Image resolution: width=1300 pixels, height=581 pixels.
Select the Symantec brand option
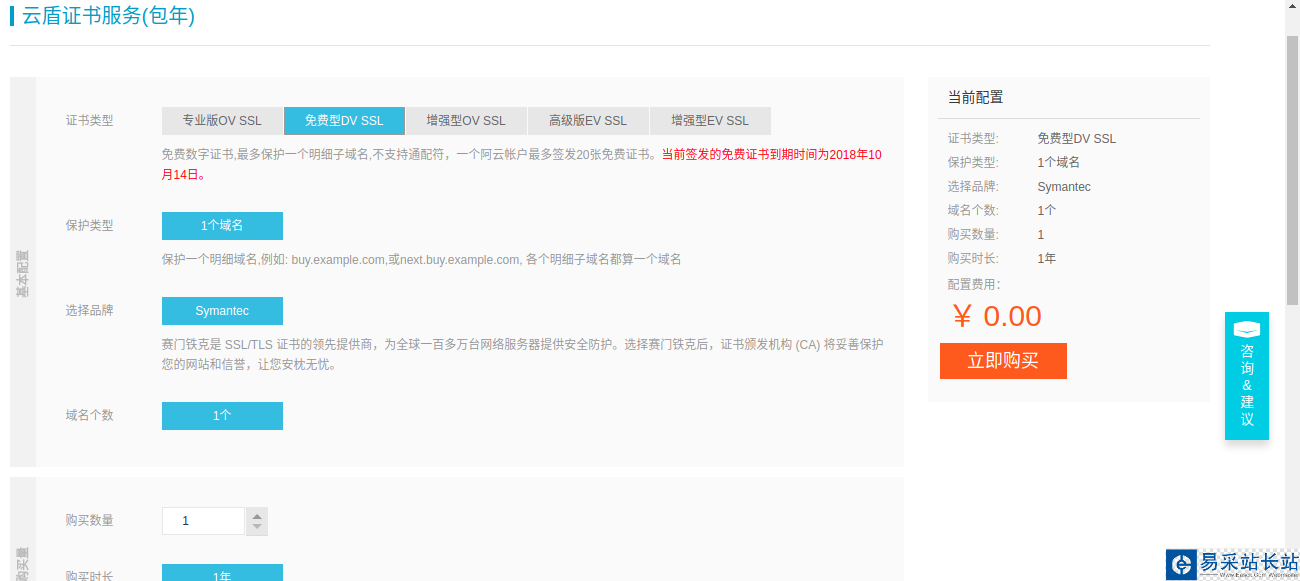pyautogui.click(x=222, y=311)
